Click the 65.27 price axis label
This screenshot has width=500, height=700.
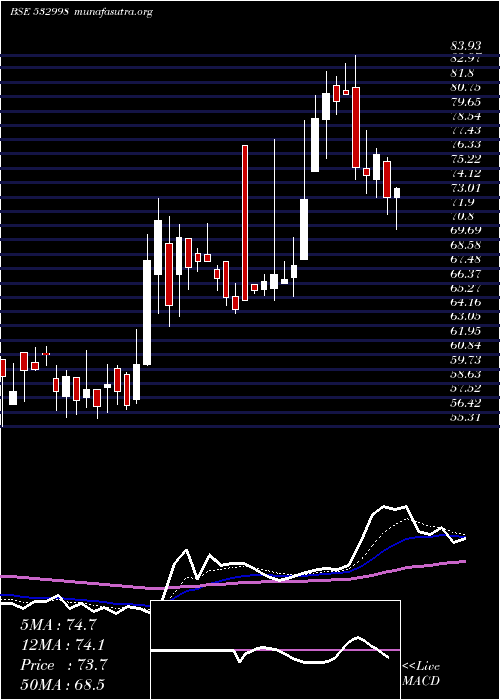466,288
